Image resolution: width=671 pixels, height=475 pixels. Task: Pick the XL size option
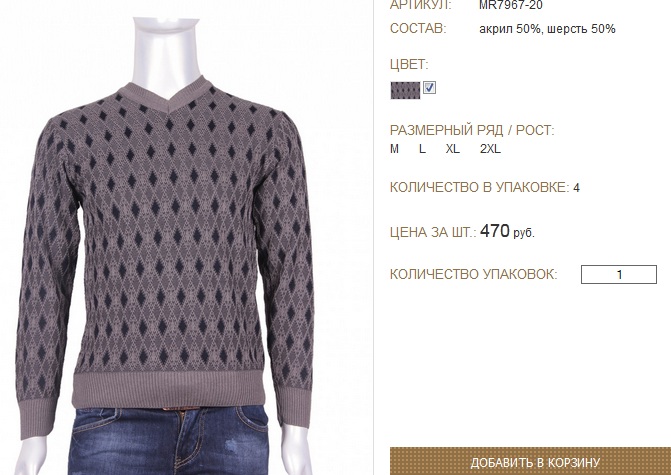click(x=452, y=149)
